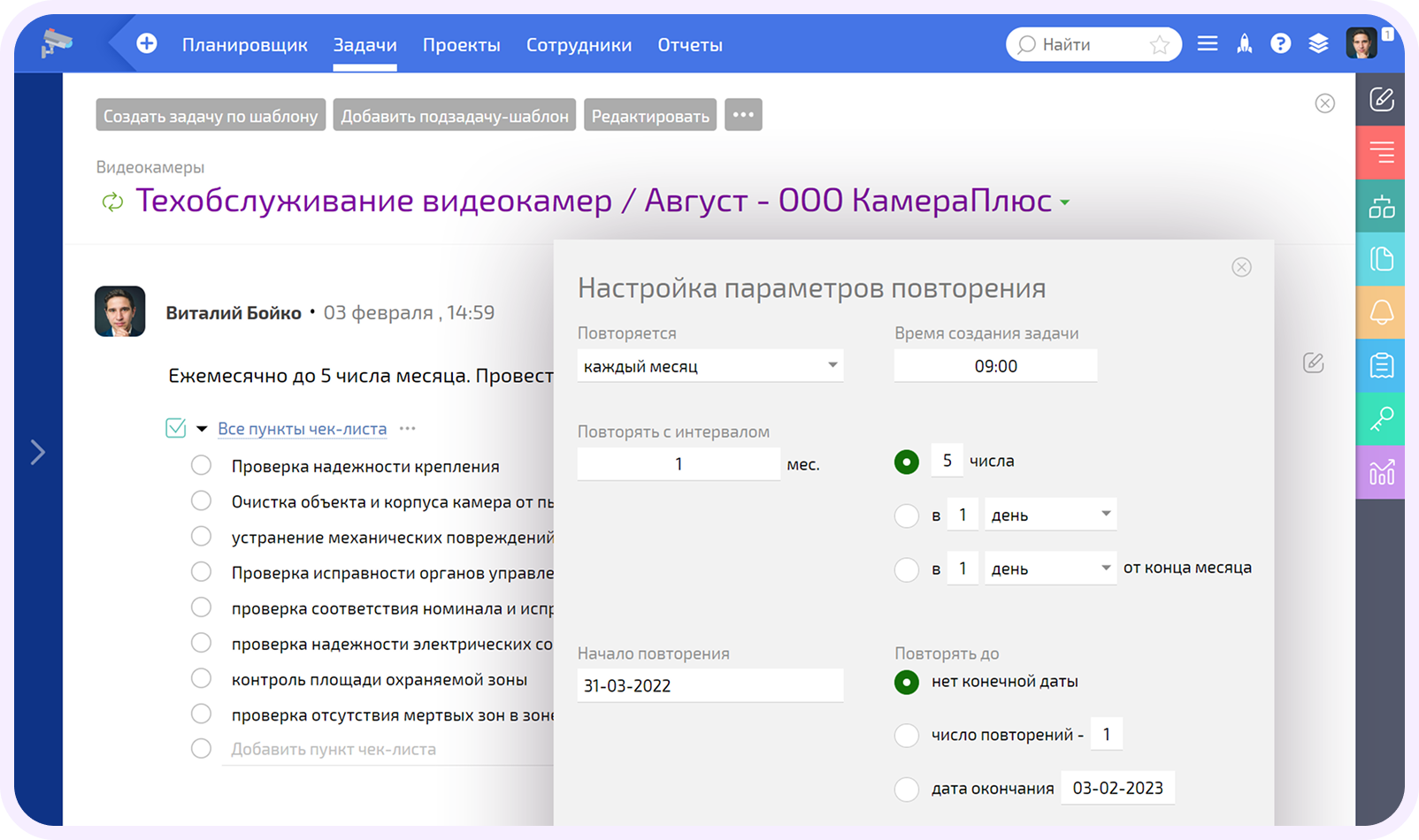Check 'Проверка надежности крепления' checklist item
This screenshot has width=1419, height=840.
tap(200, 465)
